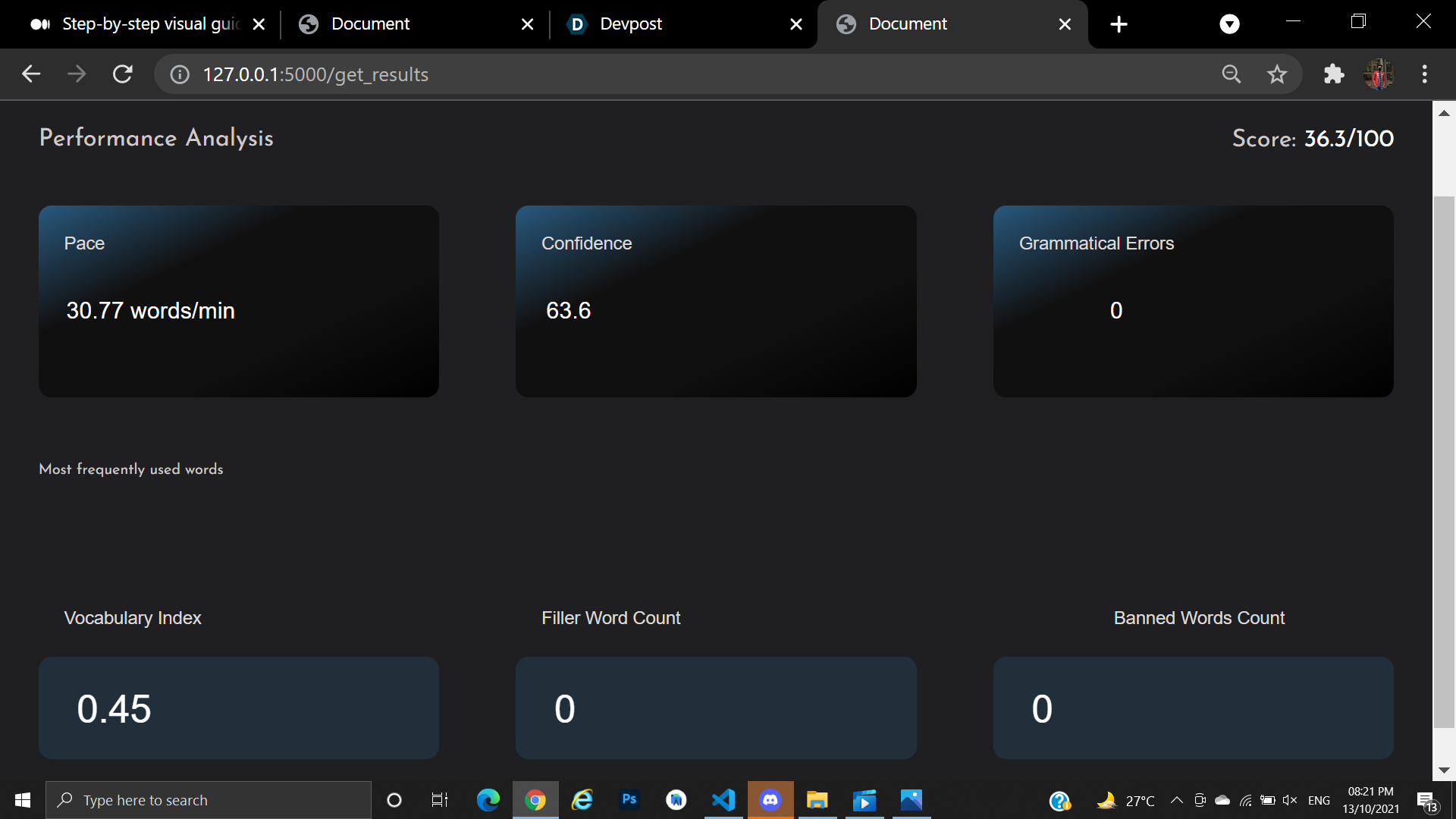This screenshot has height=819, width=1456.
Task: Open Chrome extensions puzzle icon
Action: (x=1333, y=74)
